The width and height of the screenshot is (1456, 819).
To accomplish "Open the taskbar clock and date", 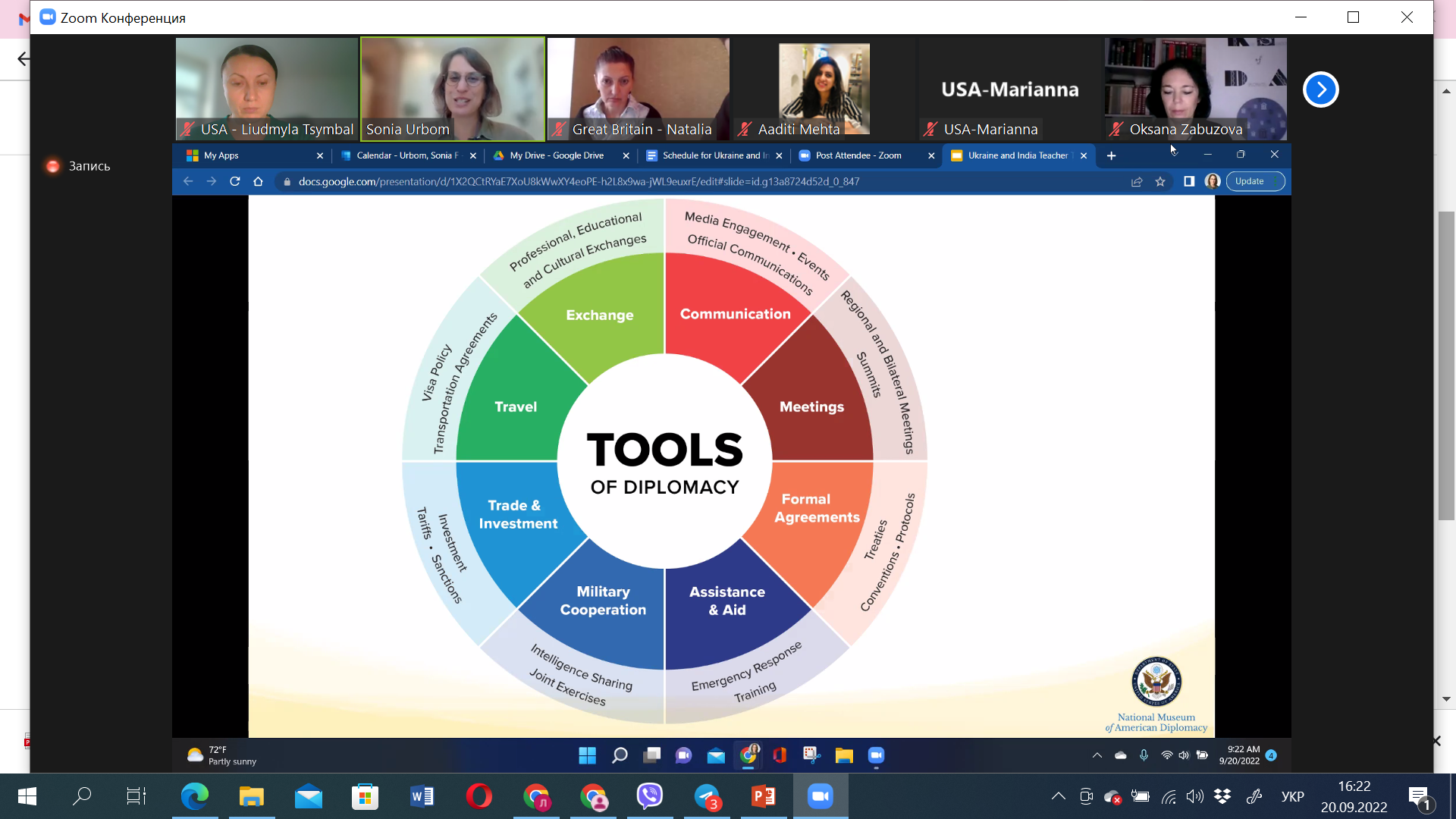I will point(1354,796).
